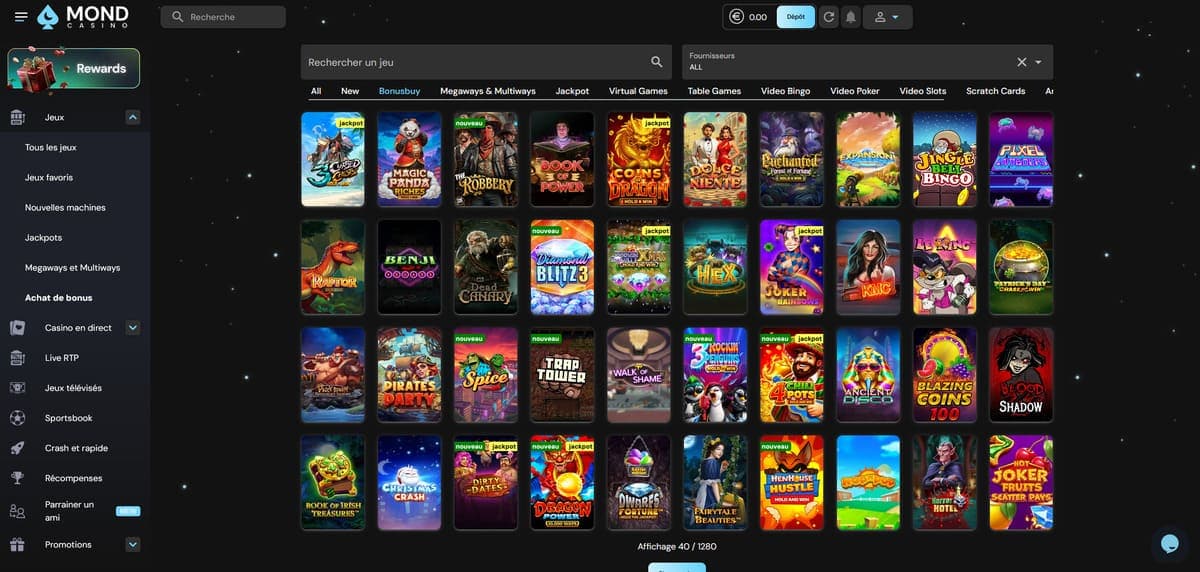Image resolution: width=1200 pixels, height=572 pixels.
Task: Open the Christmas Crash game
Action: click(x=409, y=482)
